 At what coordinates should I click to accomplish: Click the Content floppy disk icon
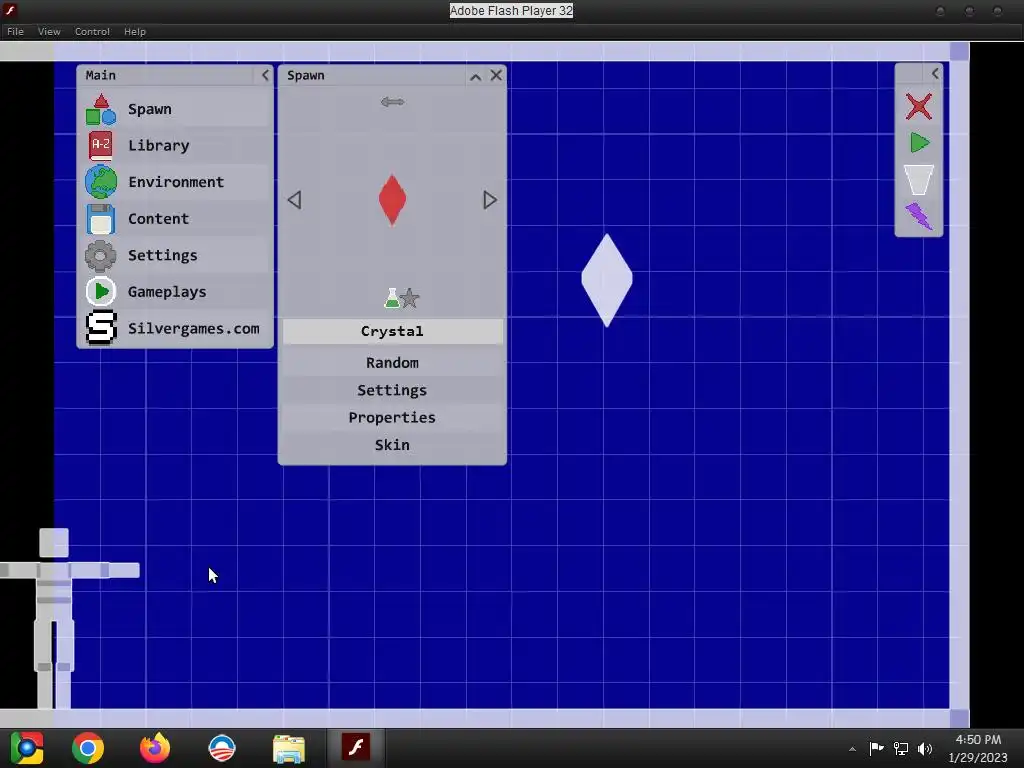point(101,219)
